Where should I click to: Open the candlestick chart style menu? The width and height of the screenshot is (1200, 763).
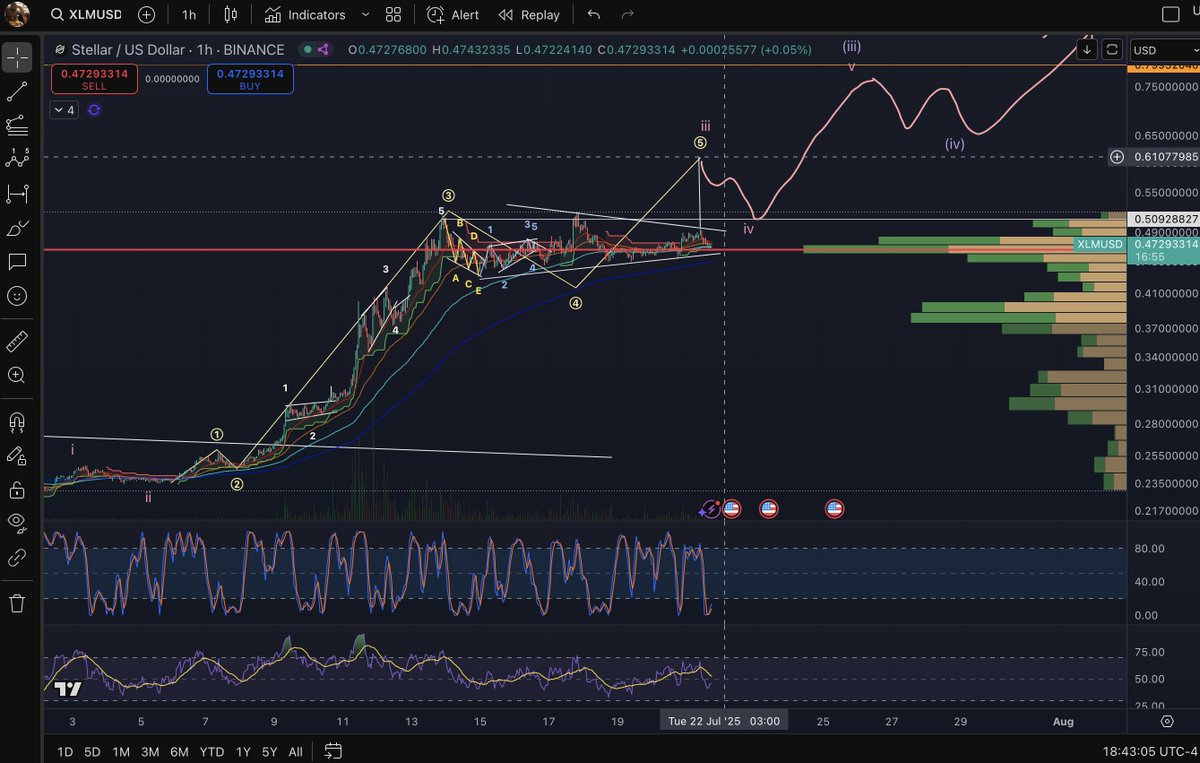pyautogui.click(x=231, y=15)
